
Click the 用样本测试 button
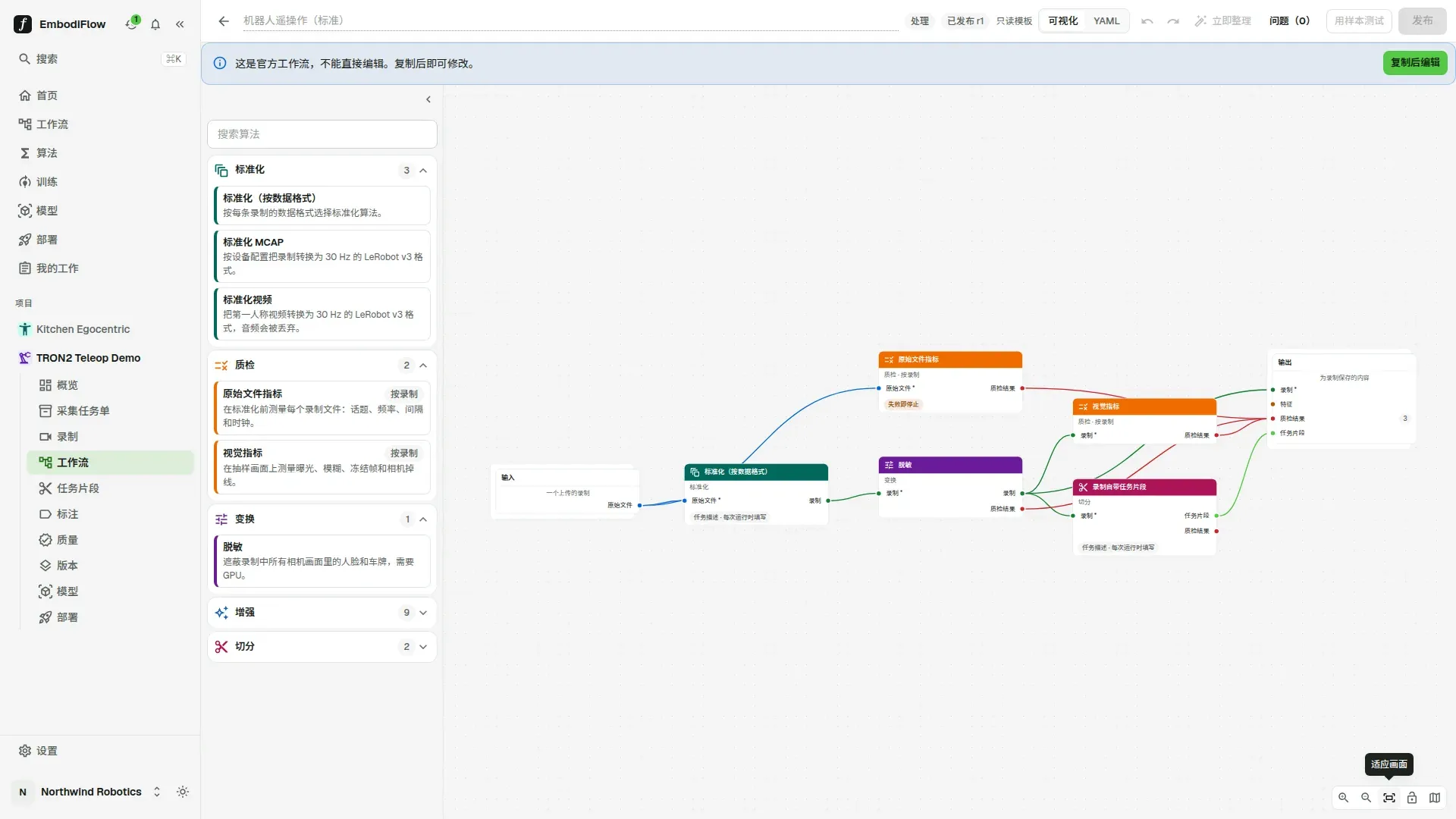click(1359, 21)
